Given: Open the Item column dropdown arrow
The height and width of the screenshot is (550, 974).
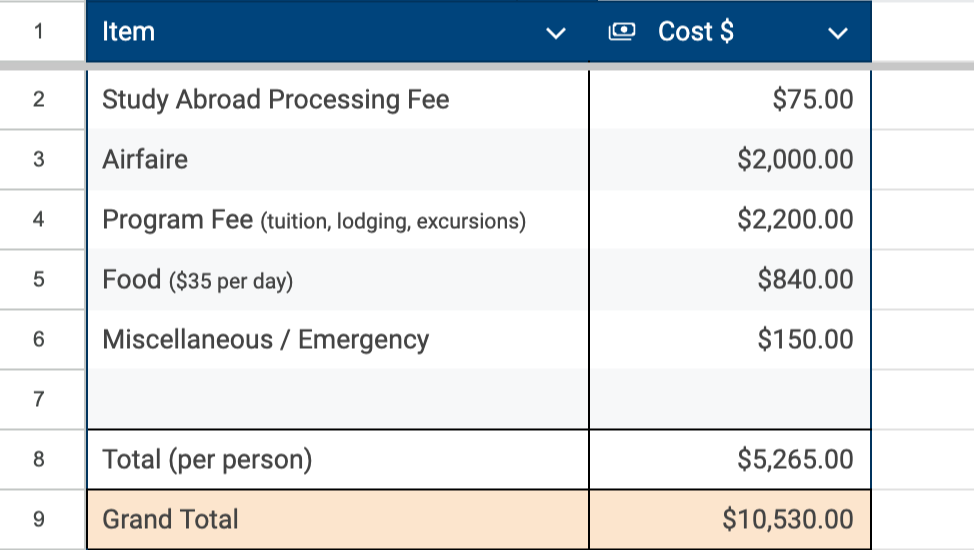Looking at the screenshot, I should point(555,33).
